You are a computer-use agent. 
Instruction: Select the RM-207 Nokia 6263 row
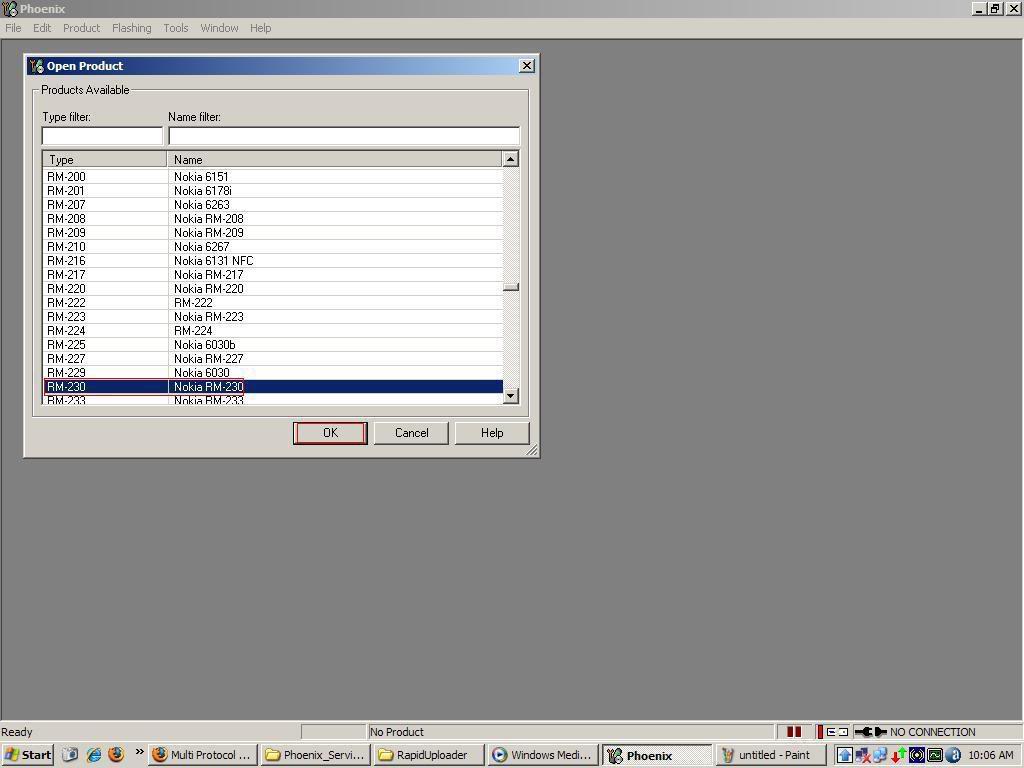(273, 204)
